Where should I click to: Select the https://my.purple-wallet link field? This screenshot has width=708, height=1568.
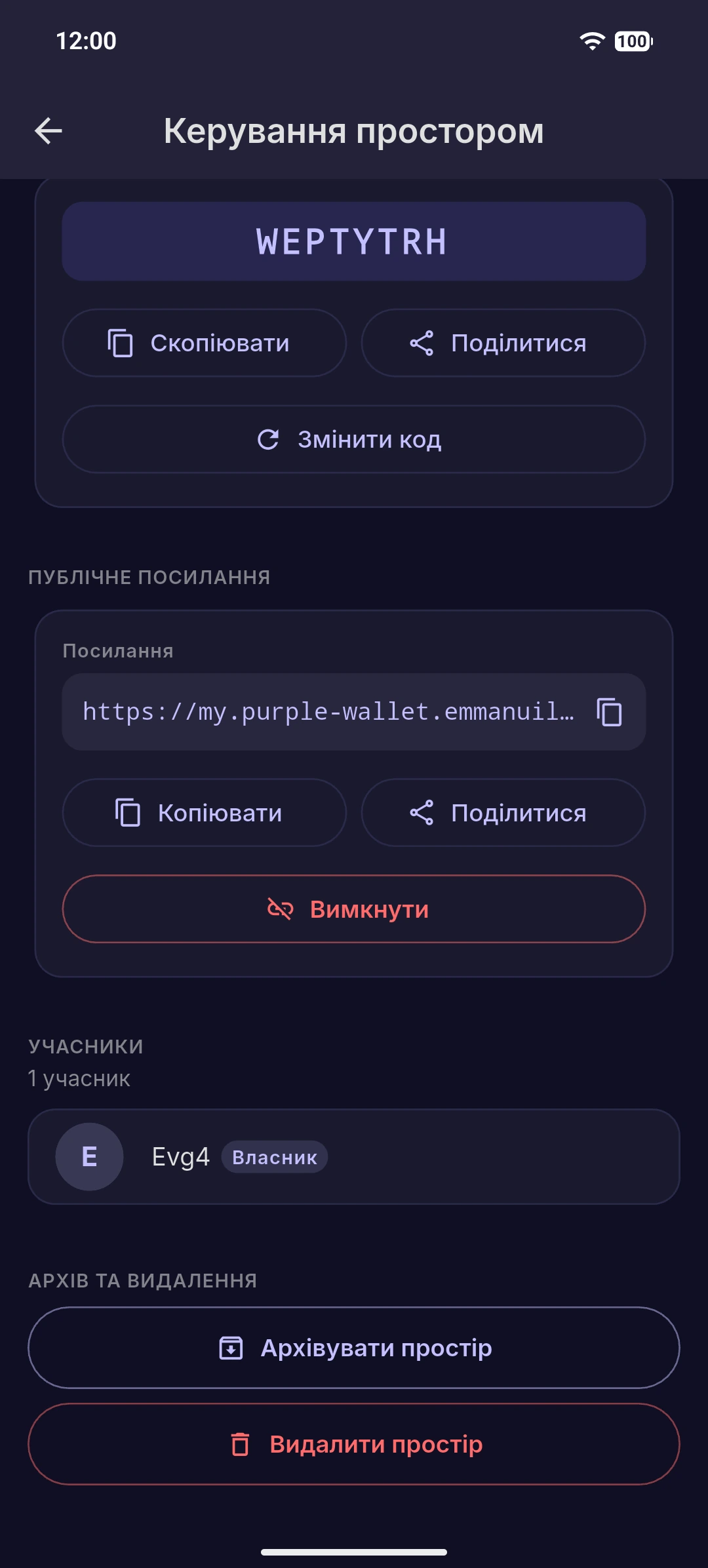[x=354, y=712]
